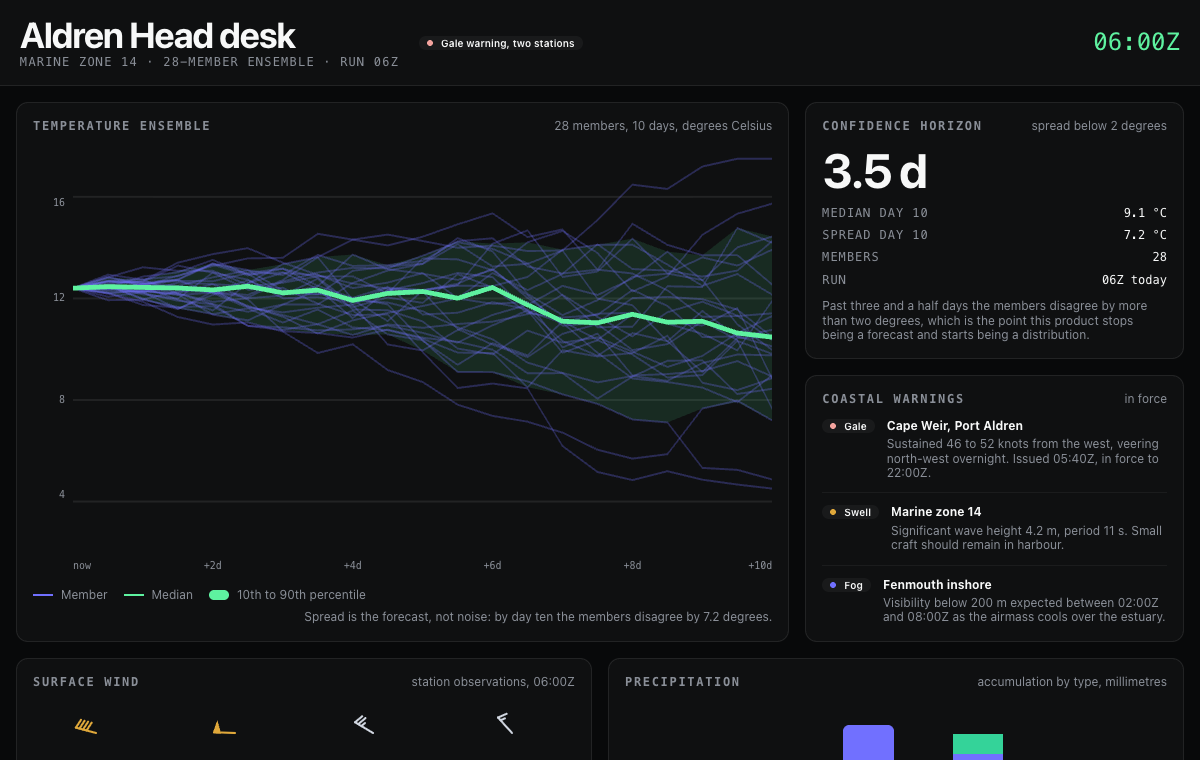Click the pink dot on the Gale badge
This screenshot has height=760, width=1200.
pos(833,426)
